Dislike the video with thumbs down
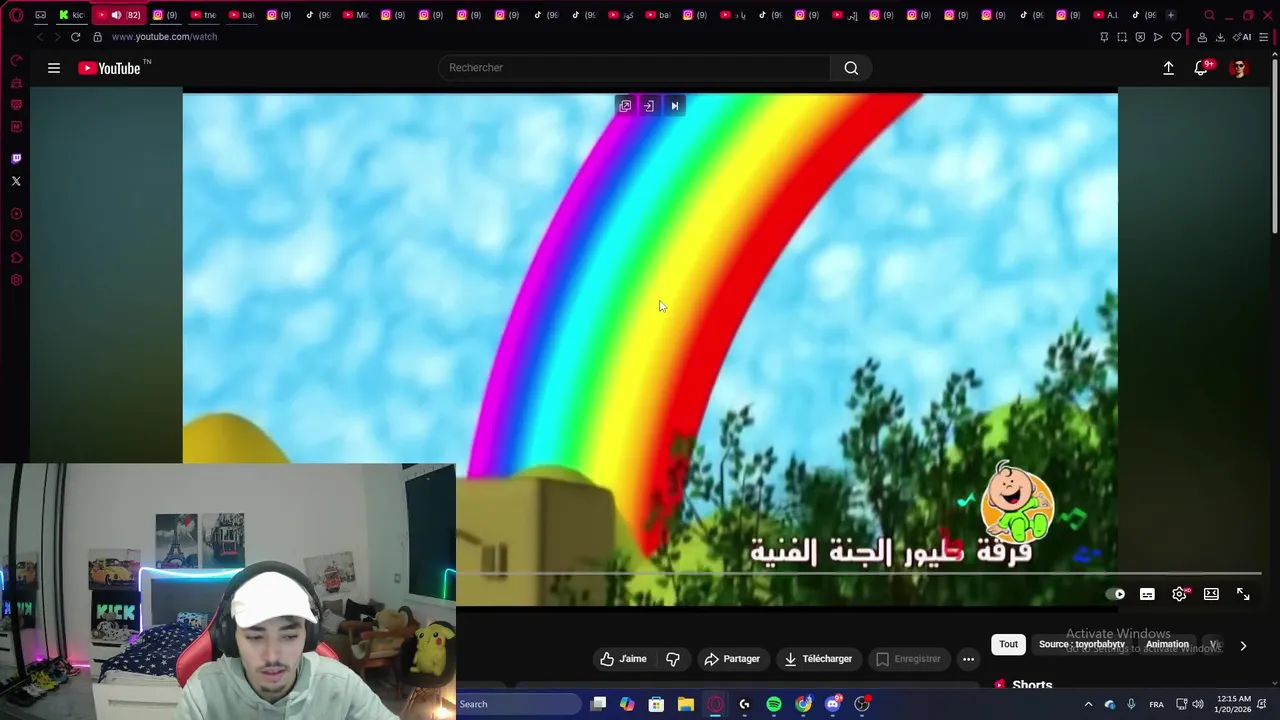Screen dimensions: 1280x720 (x=673, y=659)
